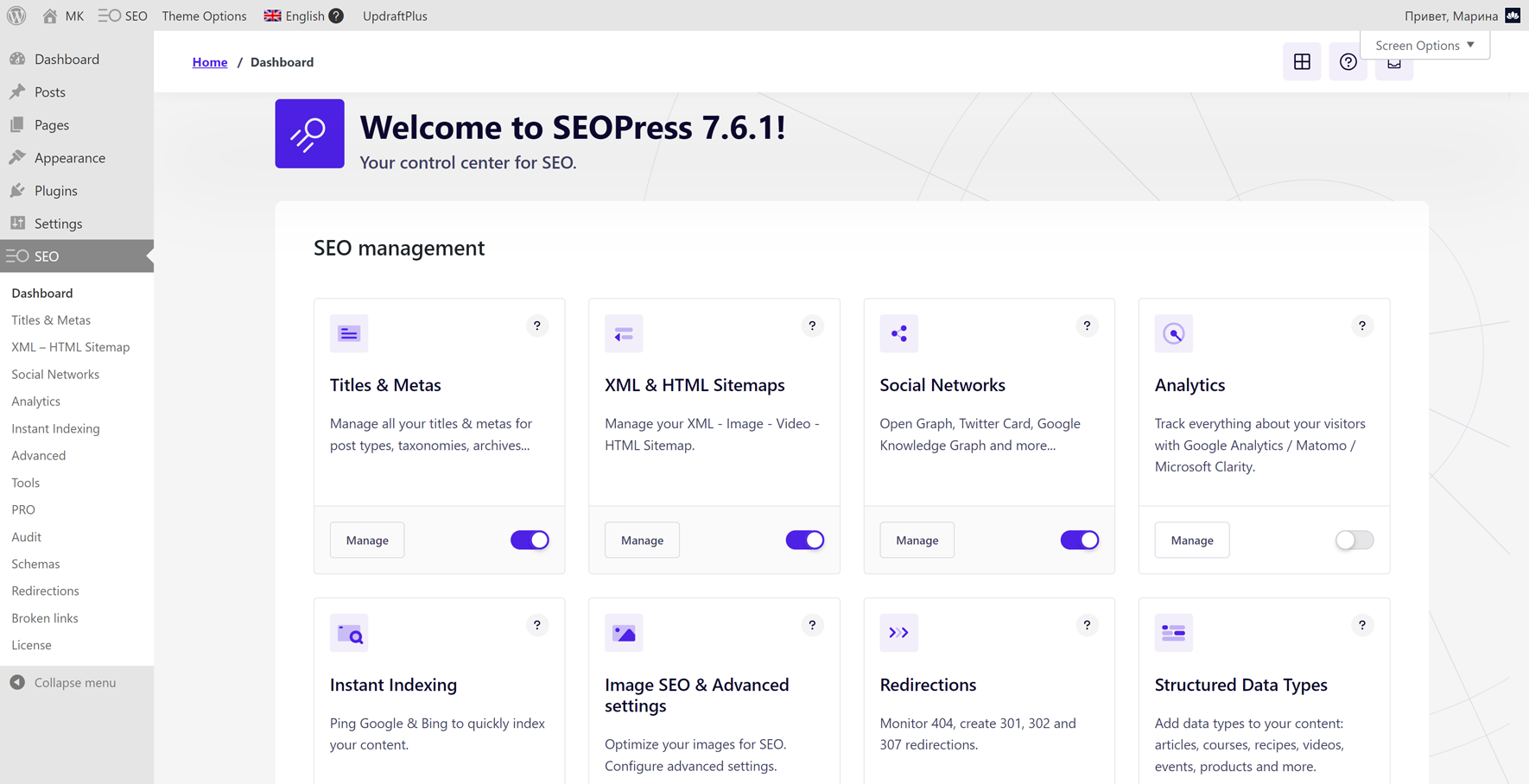Screen dimensions: 1529x784
Task: Open Posts in the sidebar
Action: [x=77, y=92]
